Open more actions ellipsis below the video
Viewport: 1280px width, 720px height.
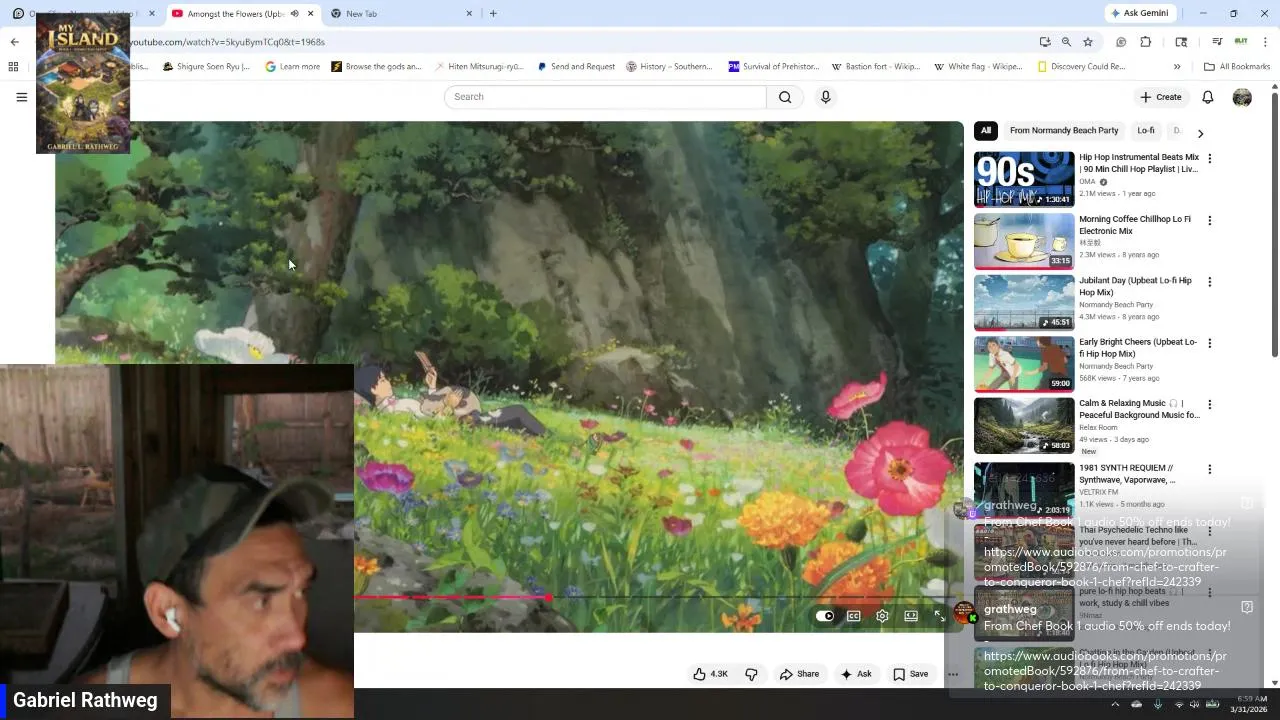pyautogui.click(x=953, y=674)
